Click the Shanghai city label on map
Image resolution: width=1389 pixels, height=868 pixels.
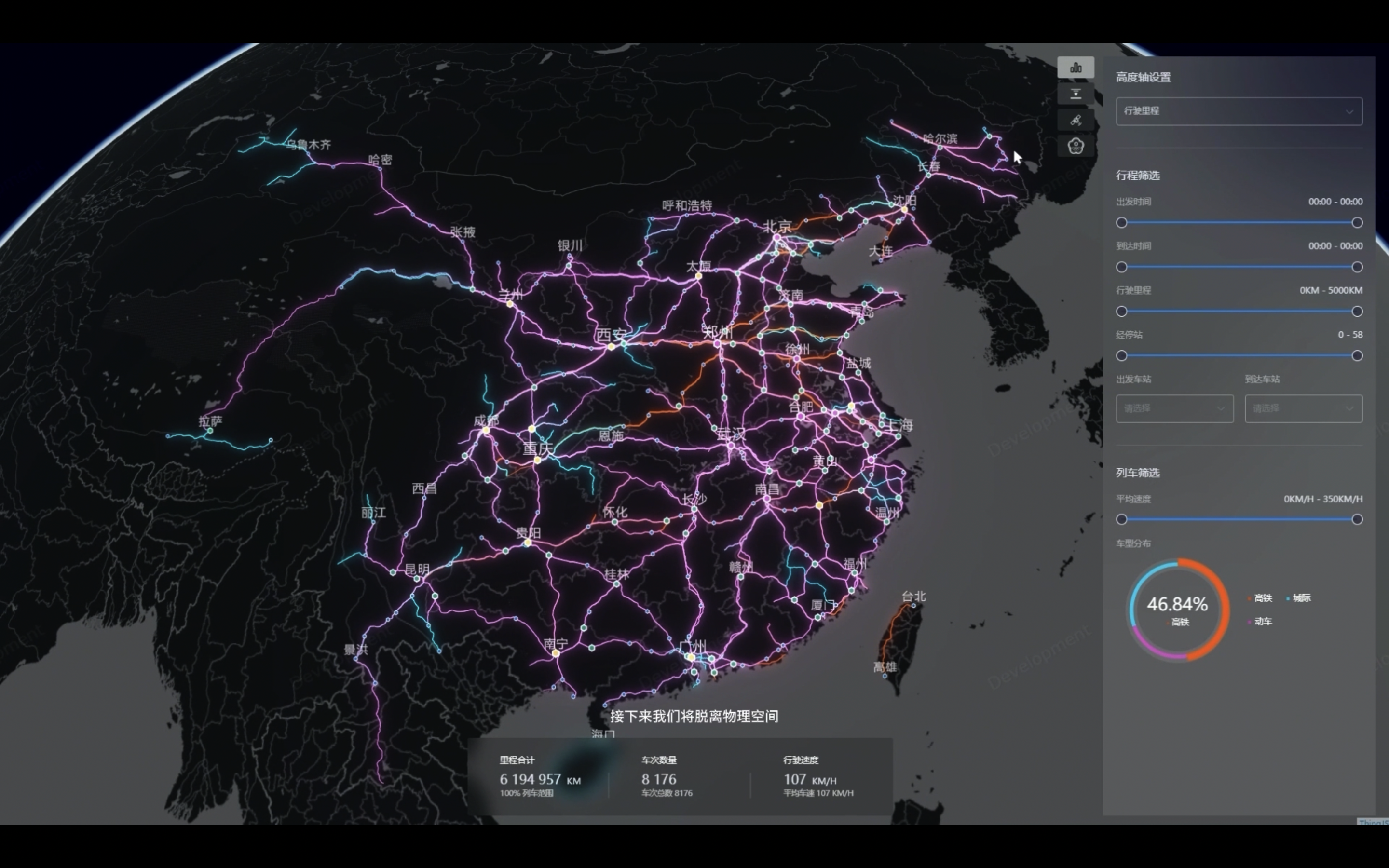(x=900, y=425)
